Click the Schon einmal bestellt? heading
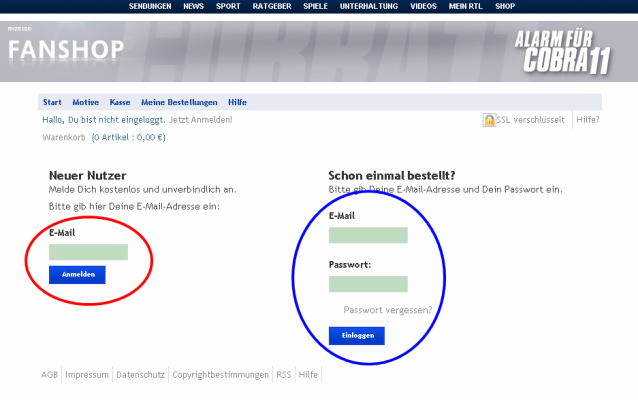Image resolution: width=638 pixels, height=400 pixels. (x=391, y=175)
